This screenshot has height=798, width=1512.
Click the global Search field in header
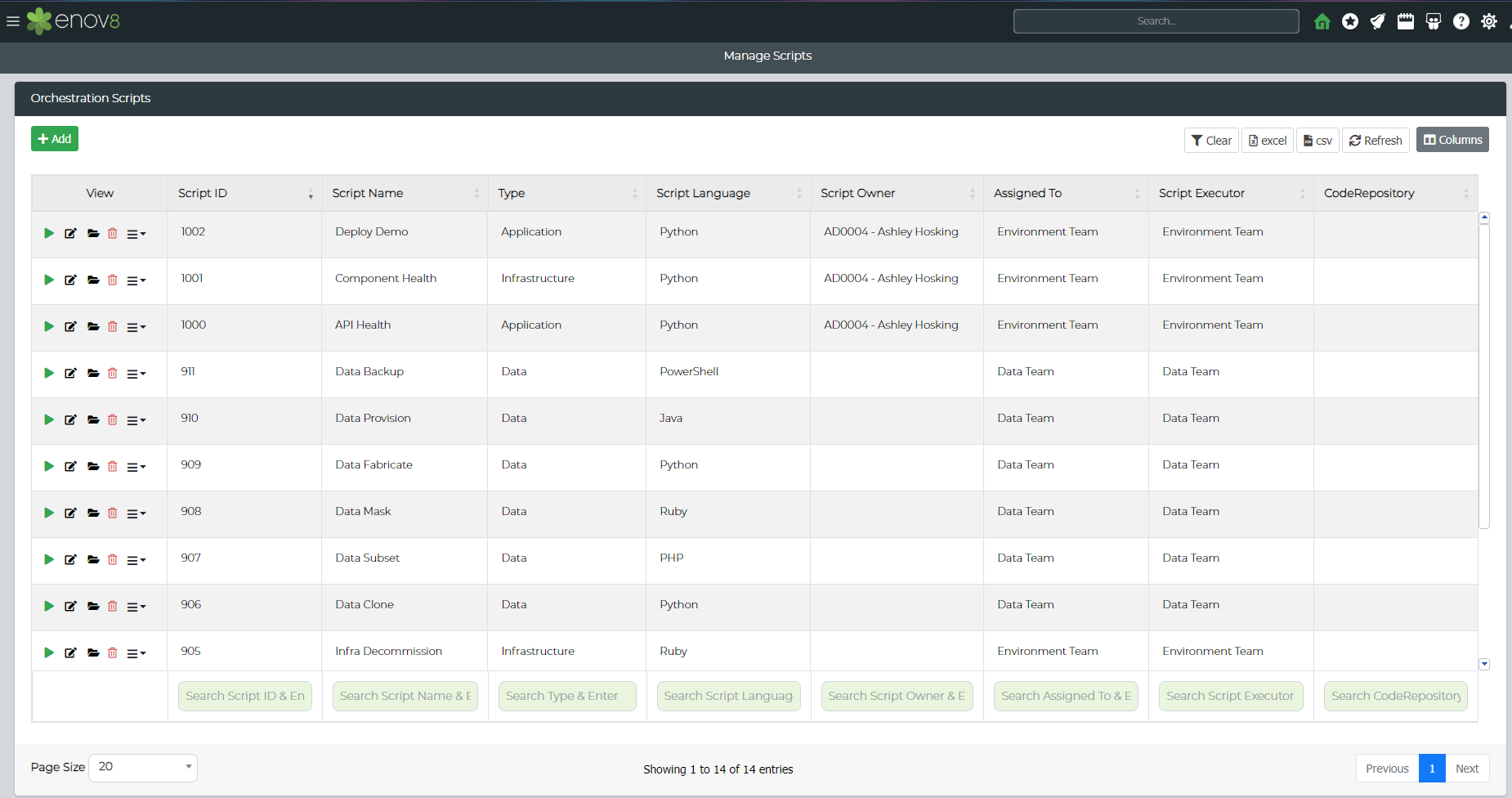(1156, 21)
